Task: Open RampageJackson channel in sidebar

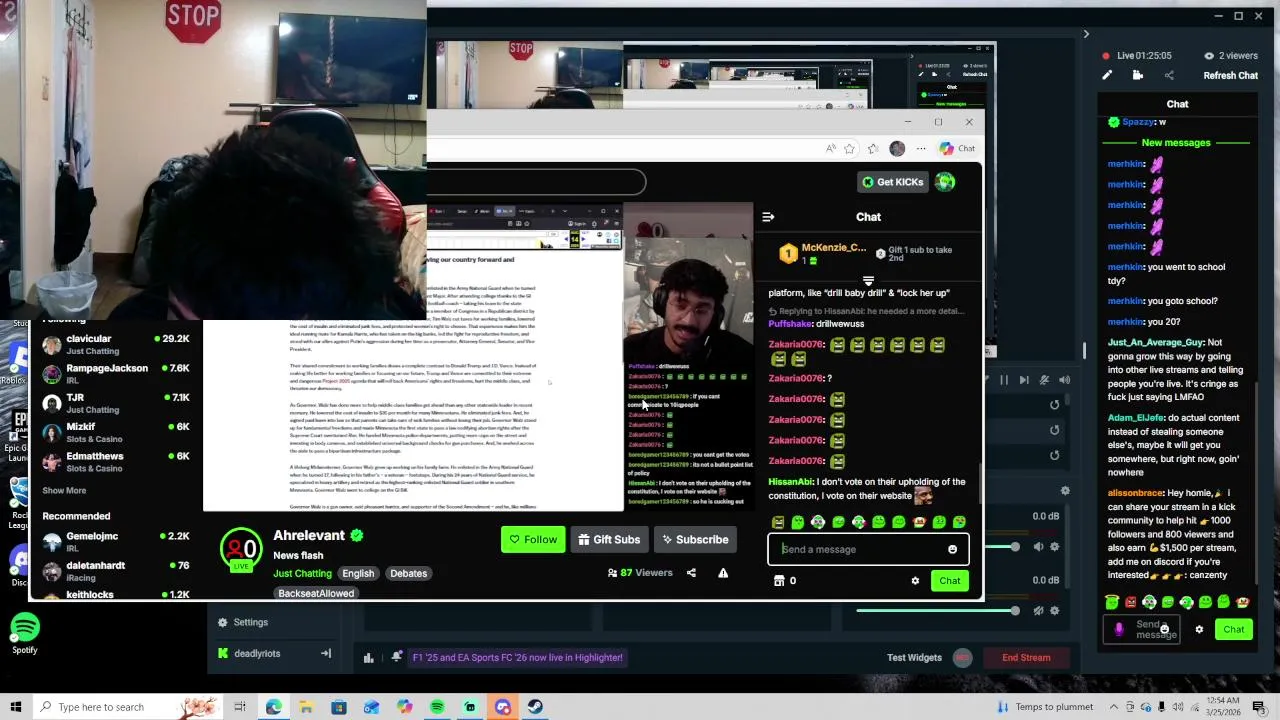Action: pos(116,373)
